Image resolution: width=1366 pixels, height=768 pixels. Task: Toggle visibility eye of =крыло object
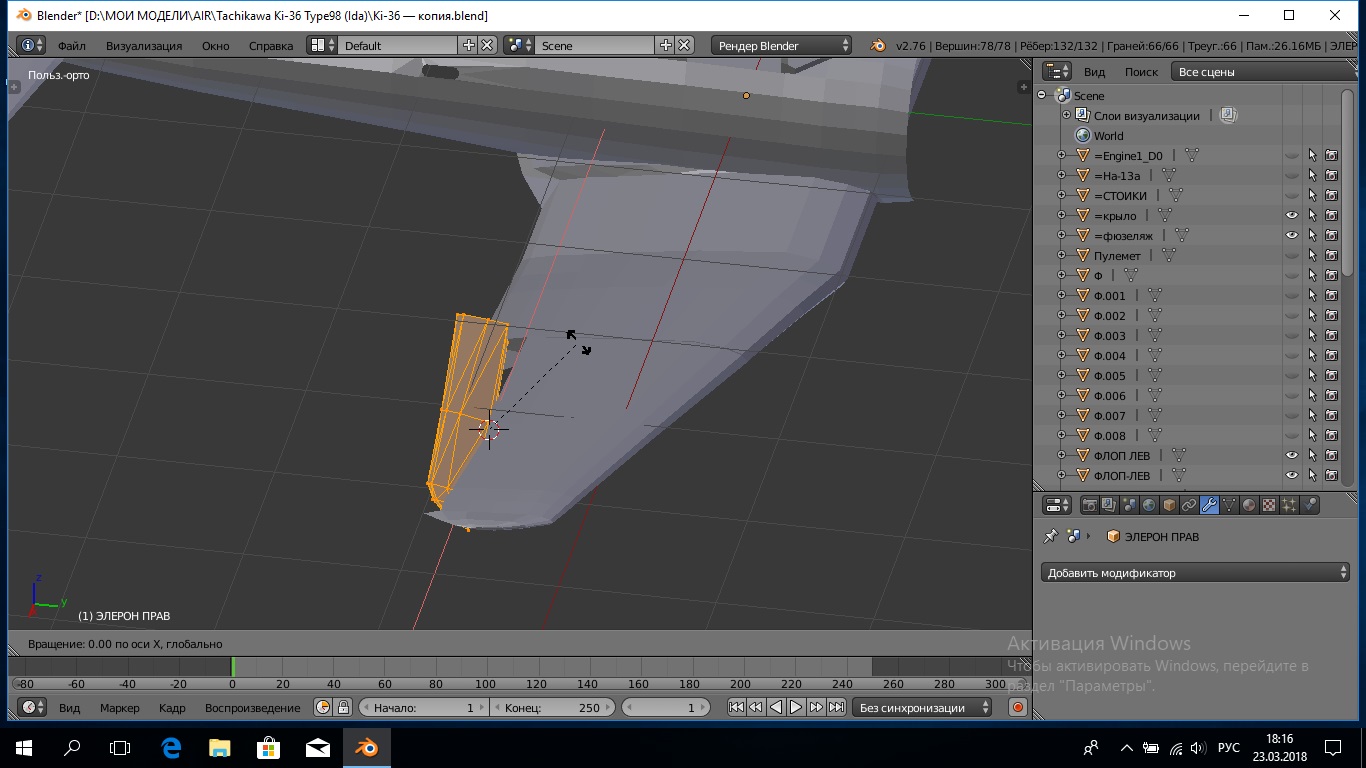pos(1291,215)
